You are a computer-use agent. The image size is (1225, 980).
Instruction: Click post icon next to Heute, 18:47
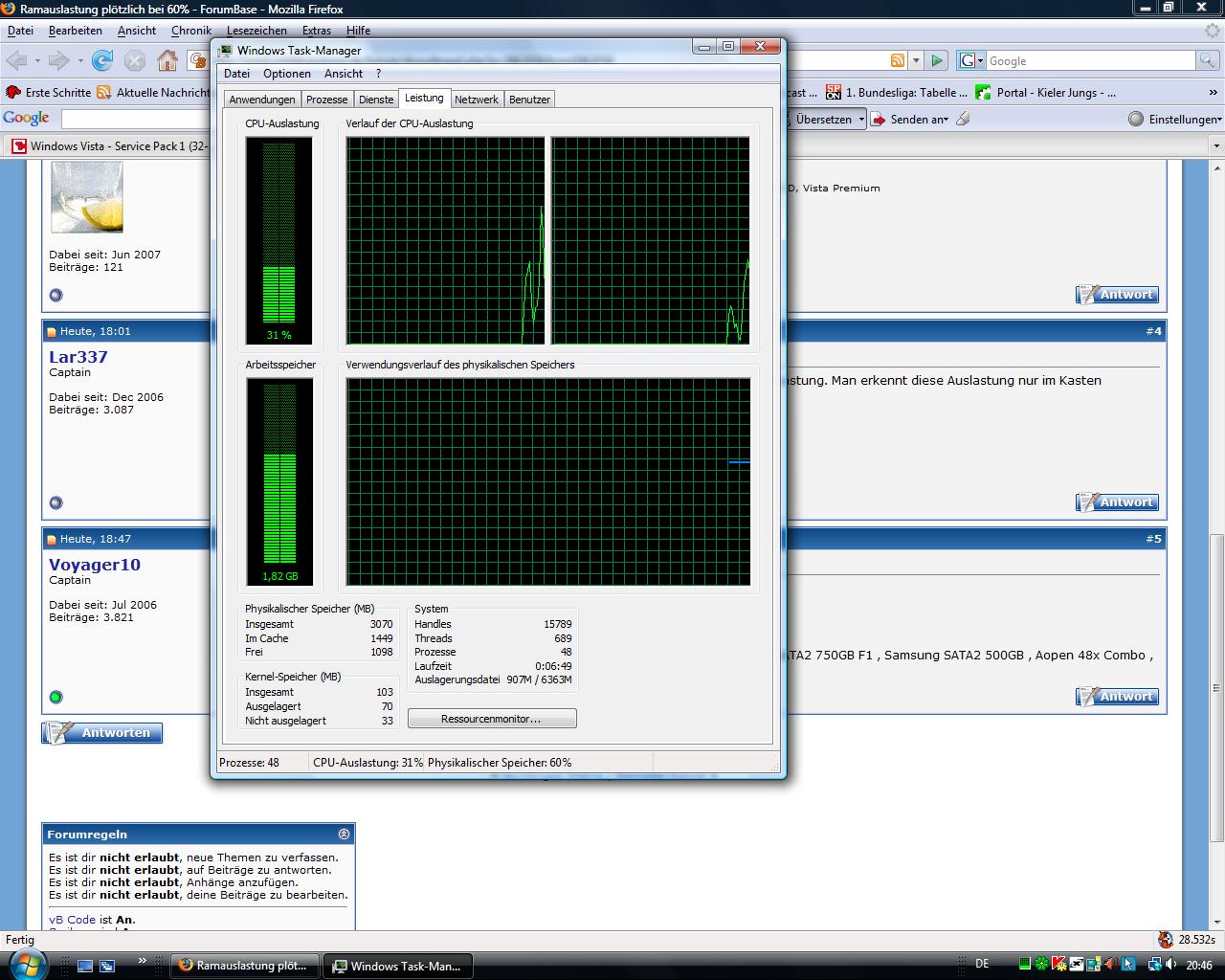coord(52,540)
